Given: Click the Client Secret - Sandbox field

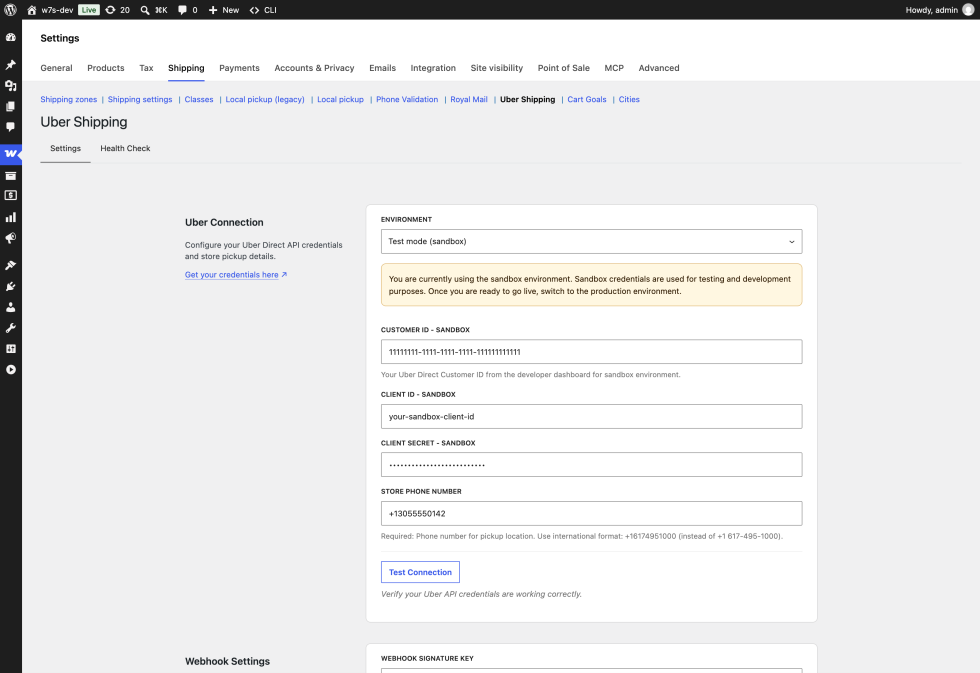Looking at the screenshot, I should (x=591, y=465).
